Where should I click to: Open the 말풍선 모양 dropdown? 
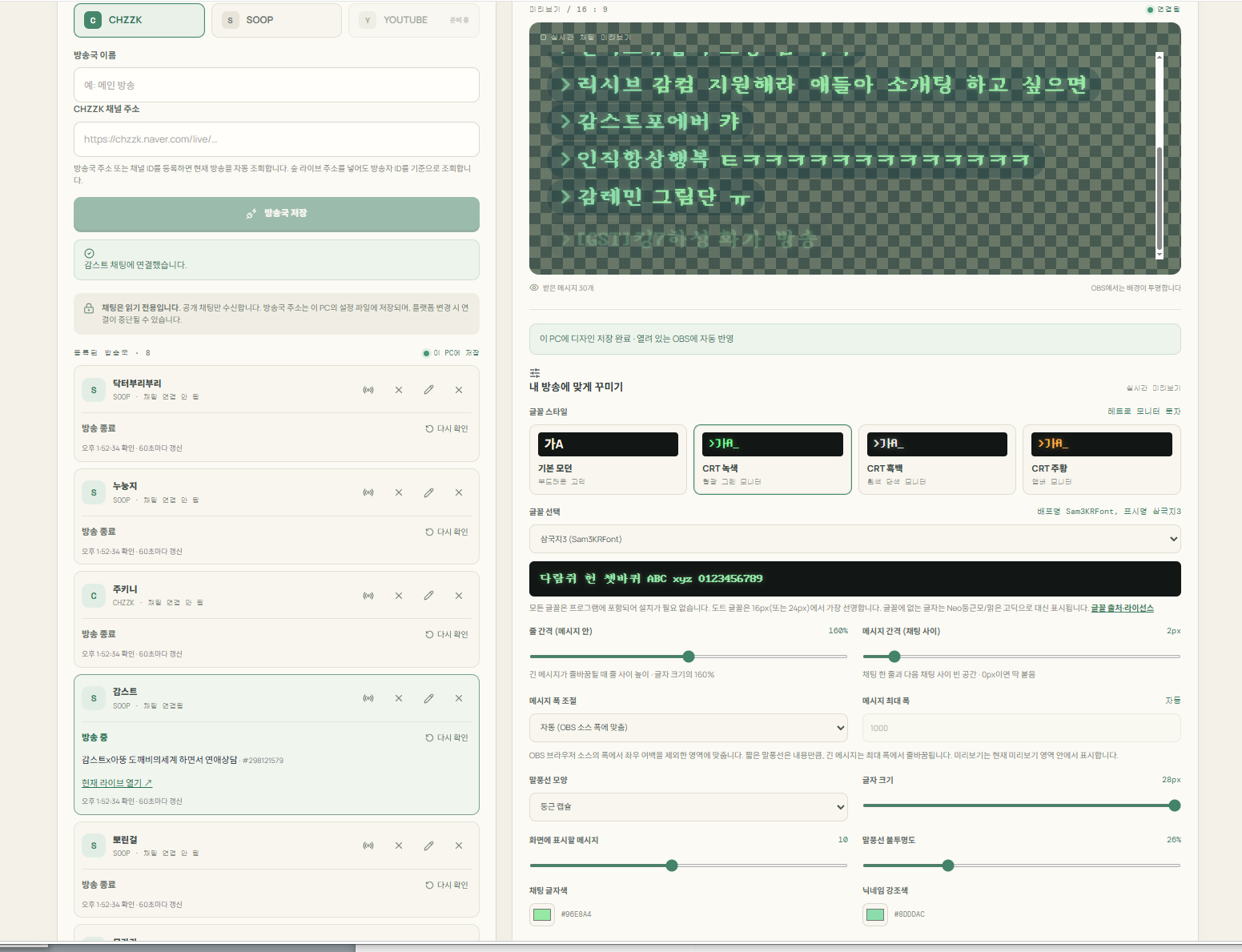coord(689,806)
